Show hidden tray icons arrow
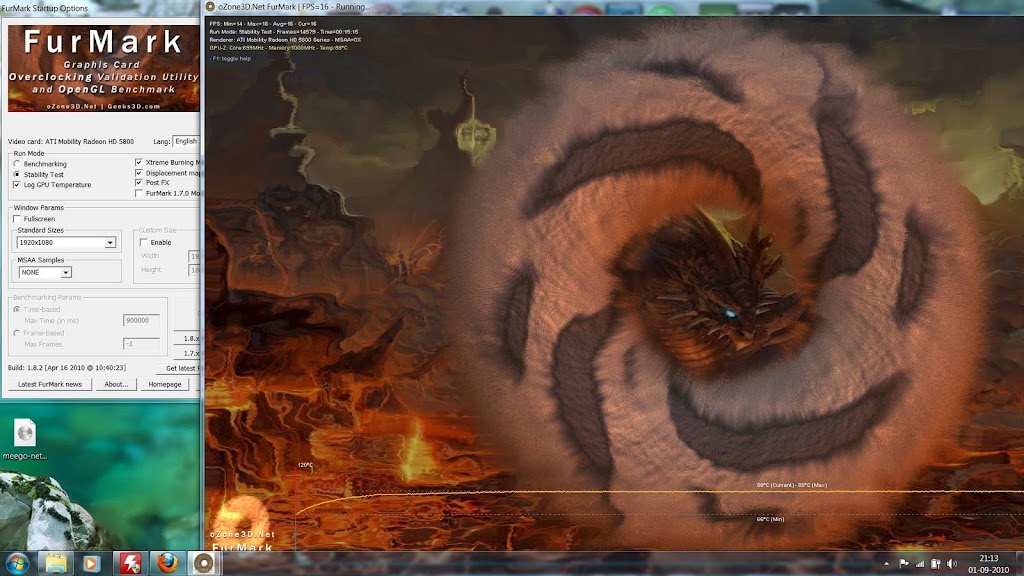1024x576 pixels. coord(886,564)
